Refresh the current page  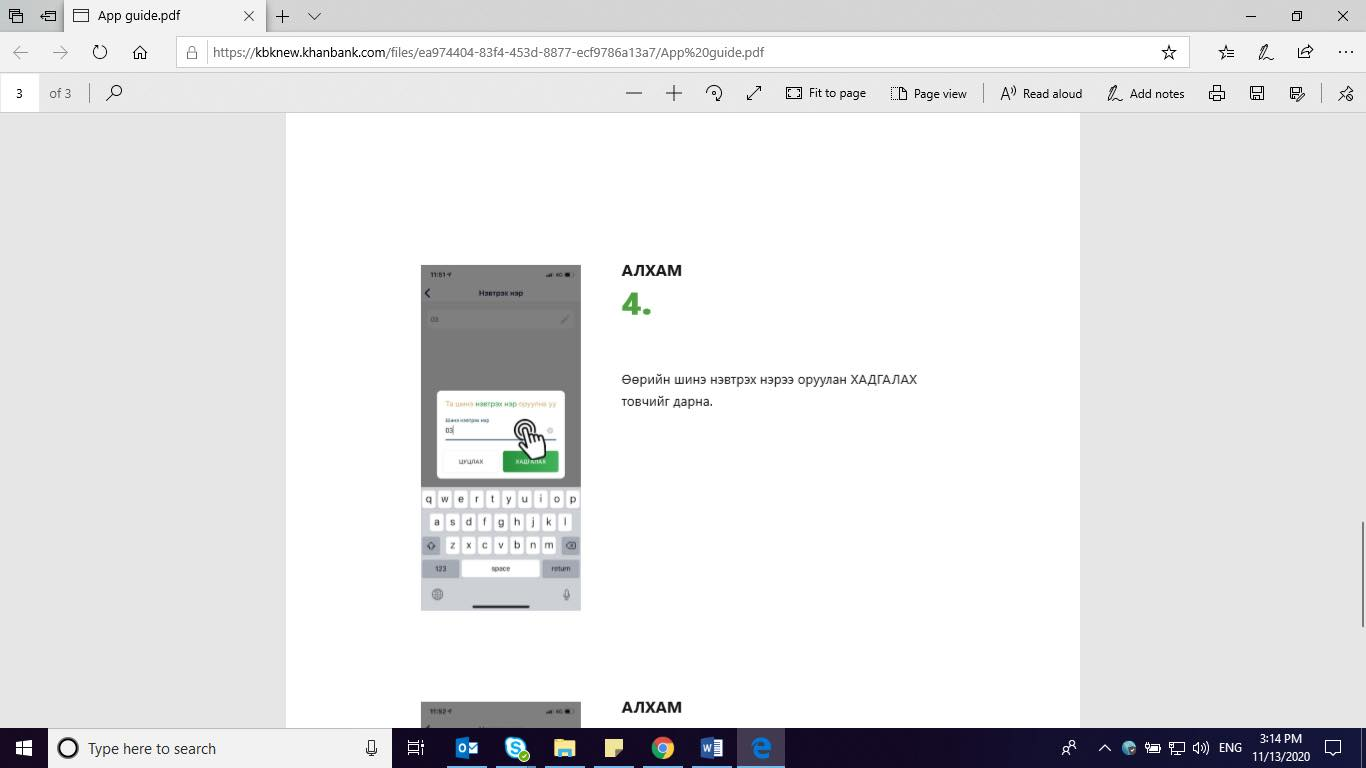click(100, 52)
